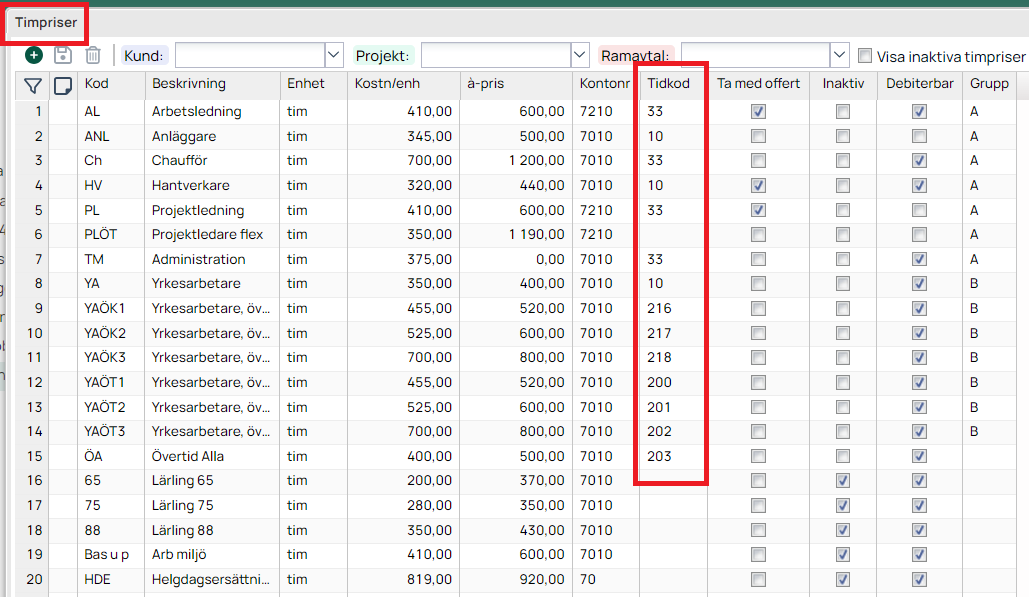Viewport: 1029px width, 597px height.
Task: Click the note icon in table header
Action: 62,85
